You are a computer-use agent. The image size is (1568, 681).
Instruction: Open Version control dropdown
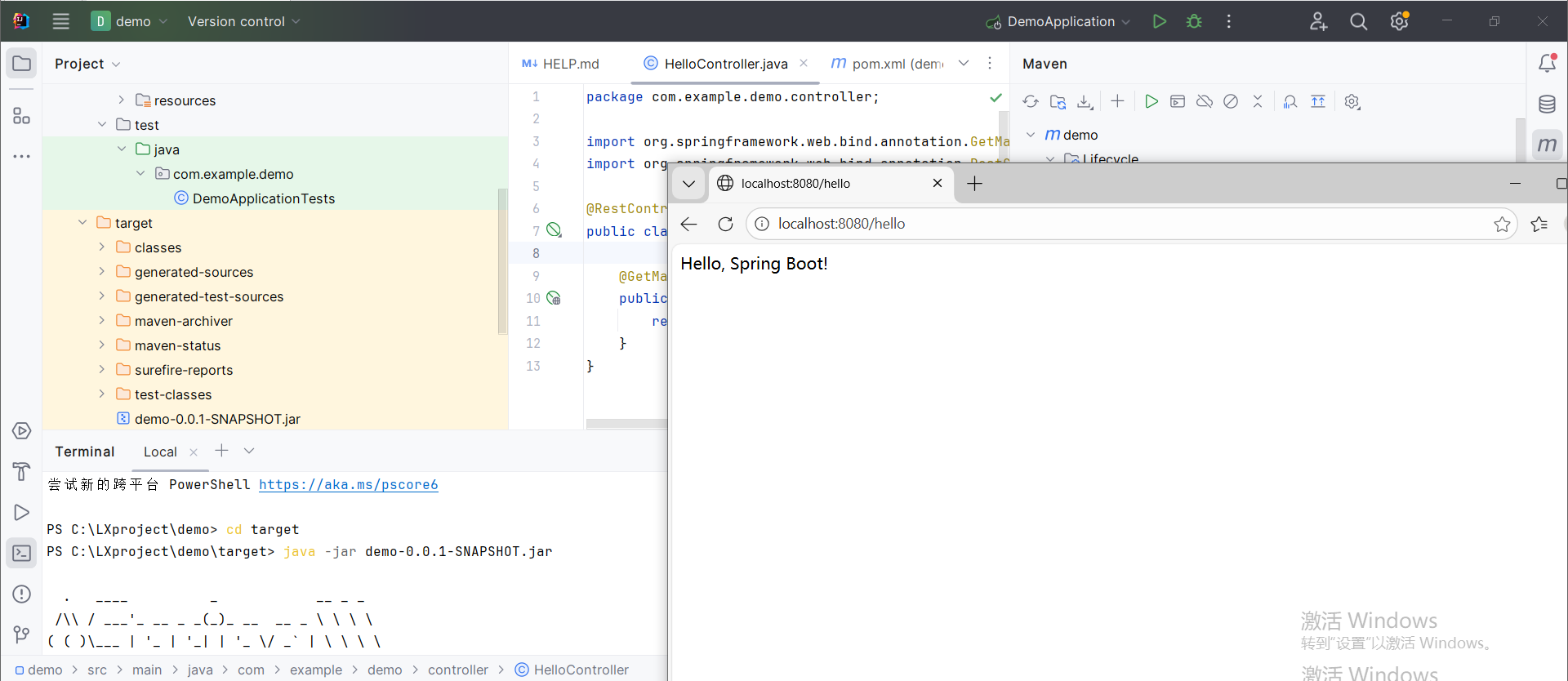[x=243, y=21]
